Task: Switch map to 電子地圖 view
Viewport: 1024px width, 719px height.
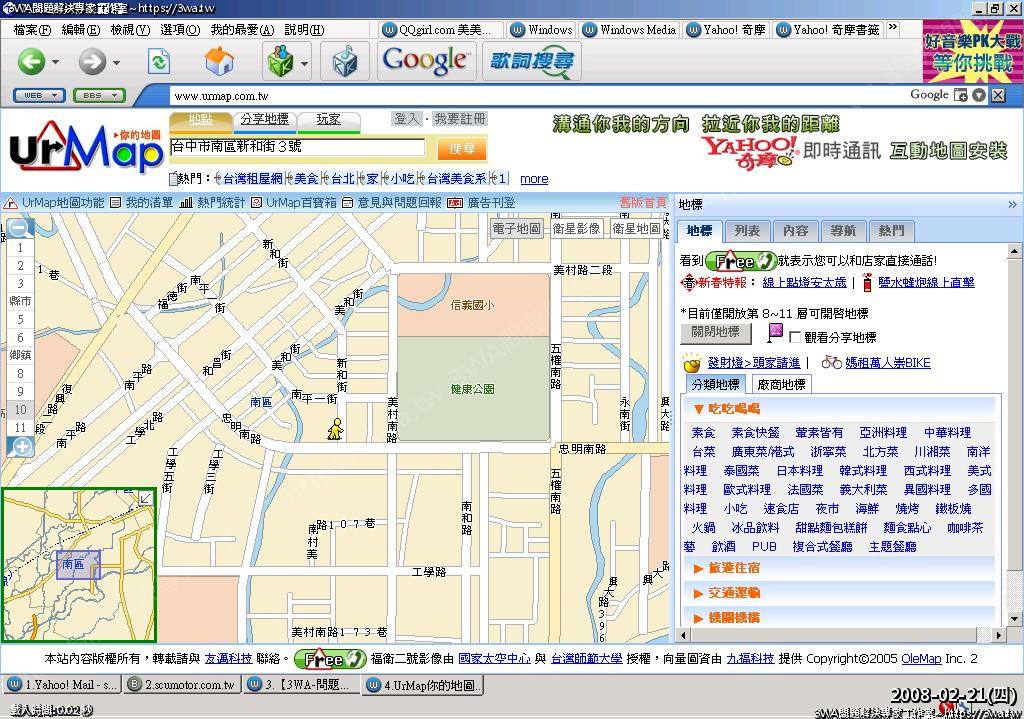Action: (517, 228)
